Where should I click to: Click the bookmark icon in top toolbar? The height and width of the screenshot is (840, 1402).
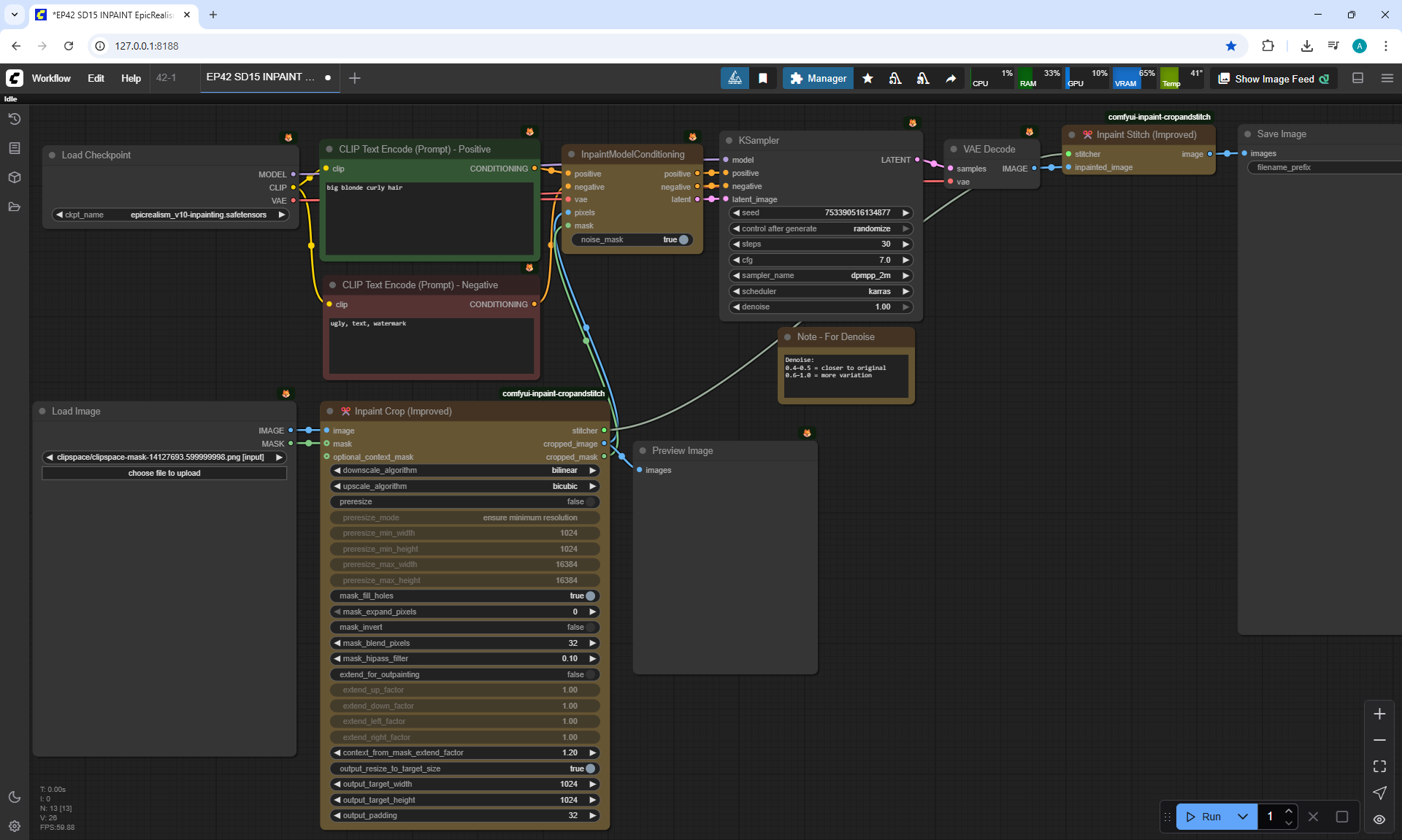click(x=763, y=78)
